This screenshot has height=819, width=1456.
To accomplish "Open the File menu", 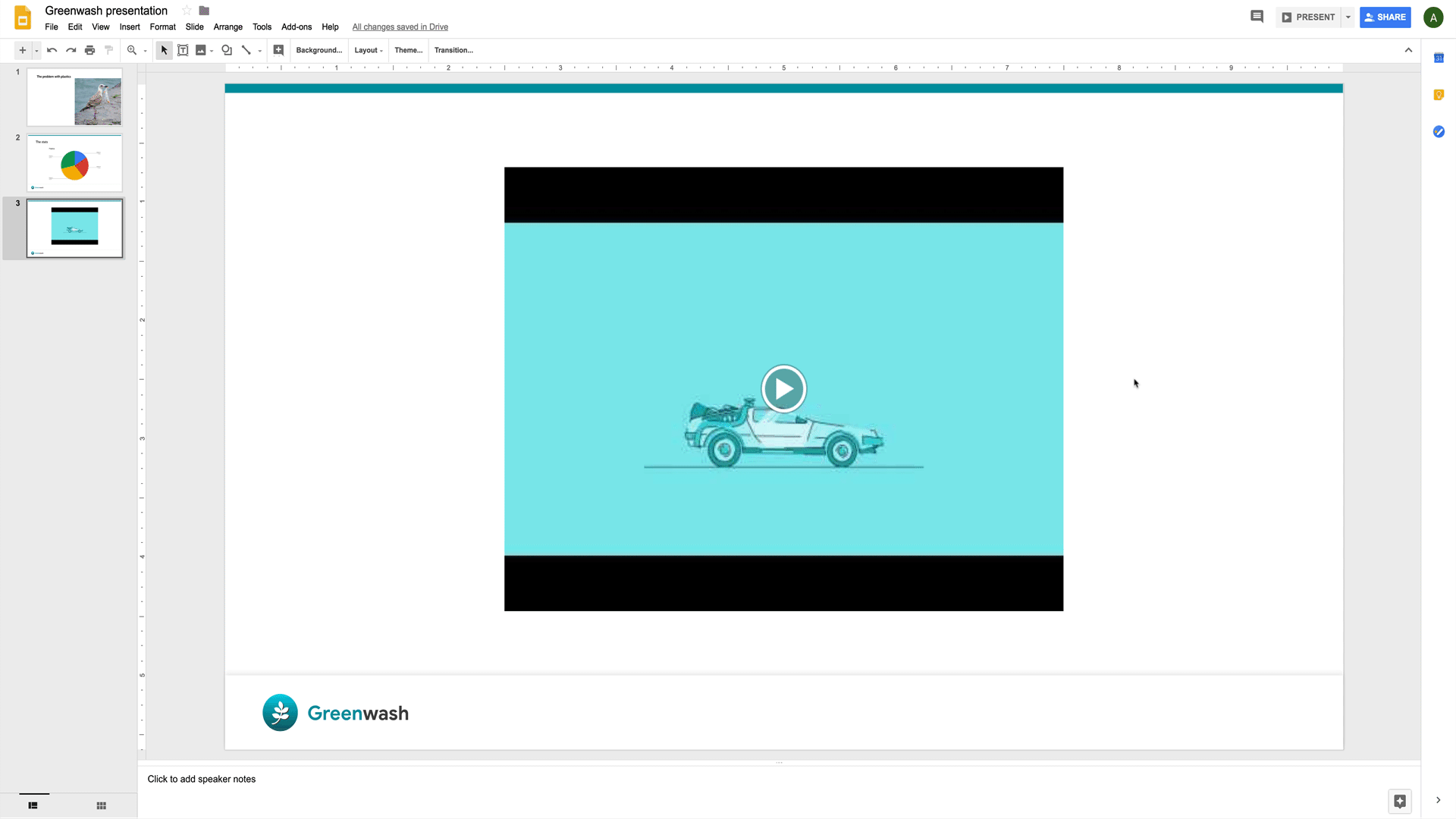I will 52,27.
